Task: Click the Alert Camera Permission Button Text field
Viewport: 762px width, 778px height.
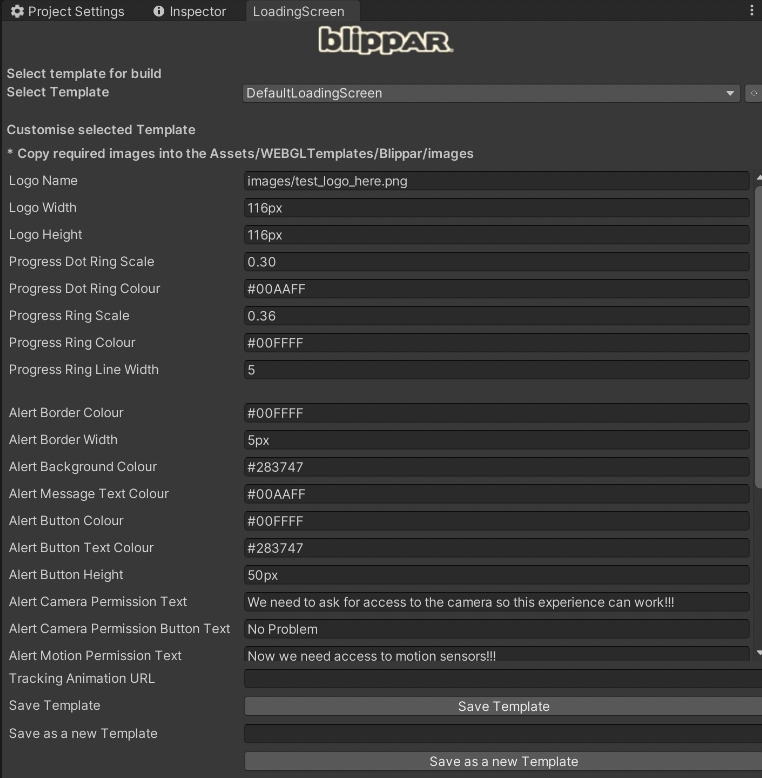Action: (x=496, y=629)
